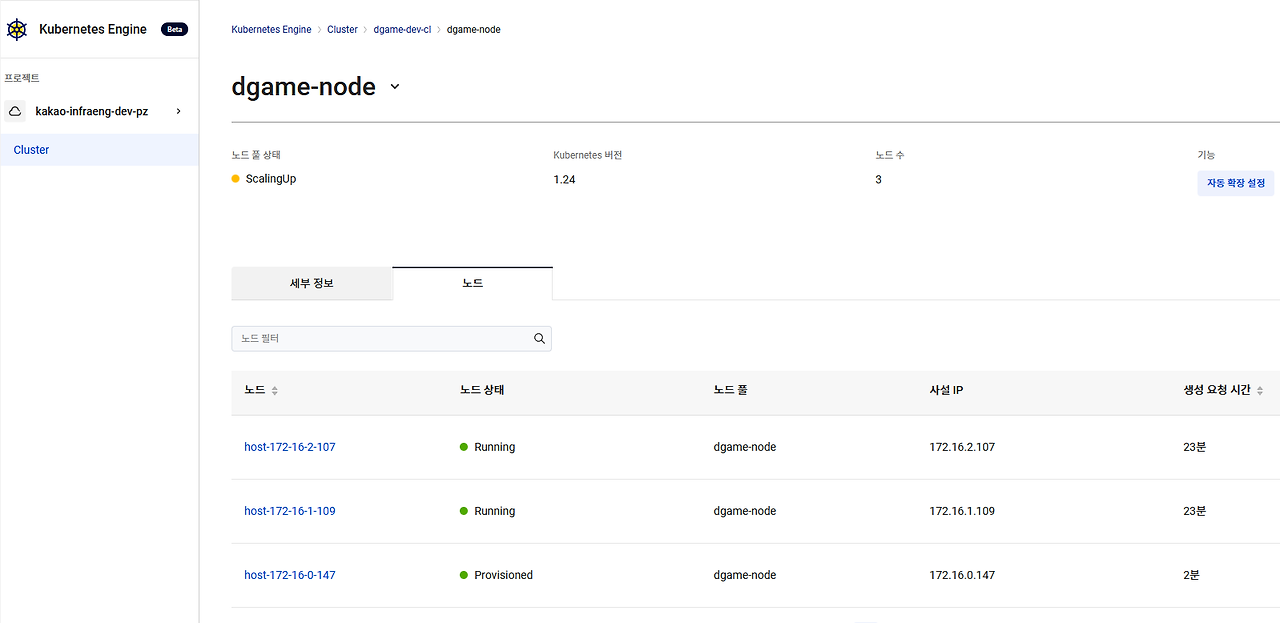This screenshot has height=623, width=1280.
Task: Open node host-172-16-2-107 link
Action: pyautogui.click(x=290, y=447)
